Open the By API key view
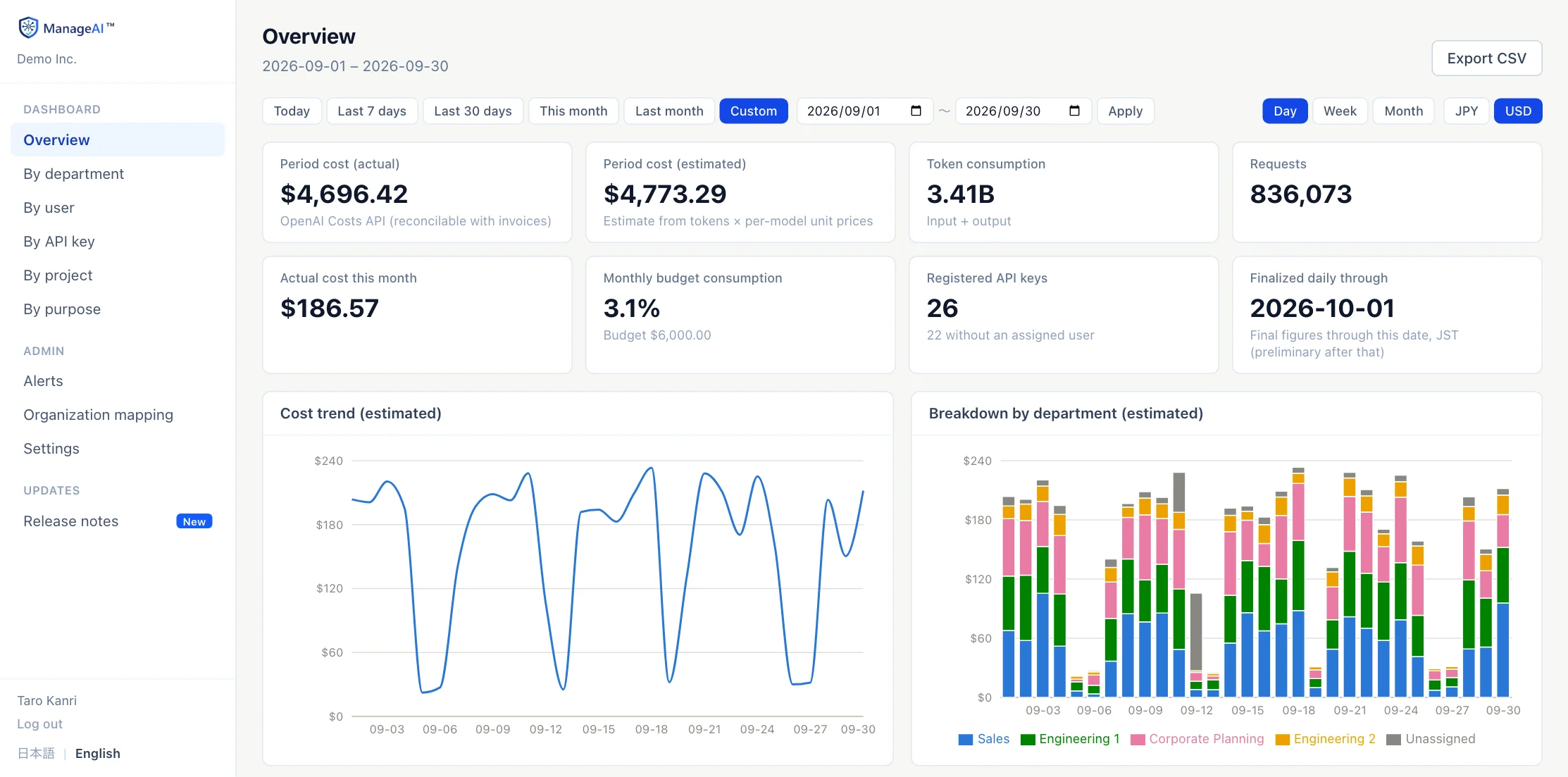This screenshot has width=1568, height=777. point(118,241)
